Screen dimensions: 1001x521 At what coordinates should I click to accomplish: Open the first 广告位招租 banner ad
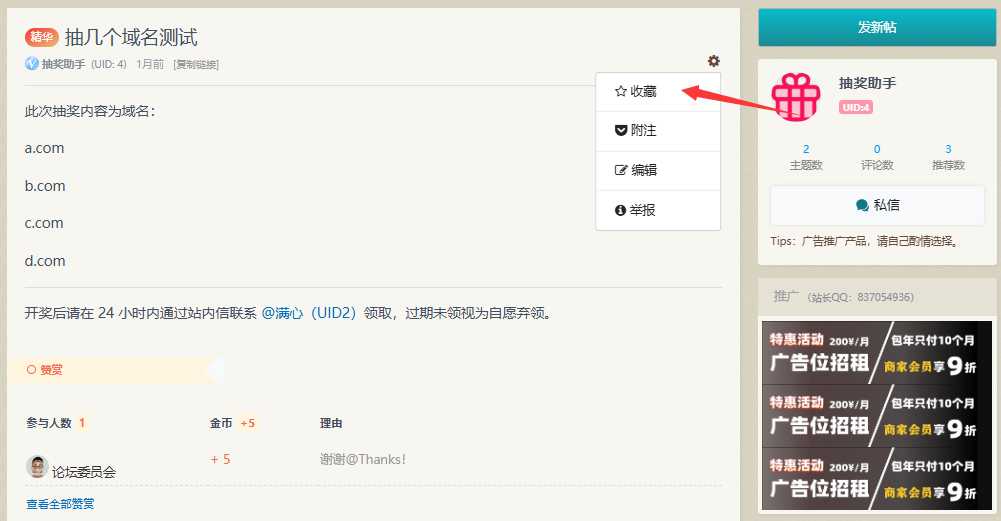point(877,353)
